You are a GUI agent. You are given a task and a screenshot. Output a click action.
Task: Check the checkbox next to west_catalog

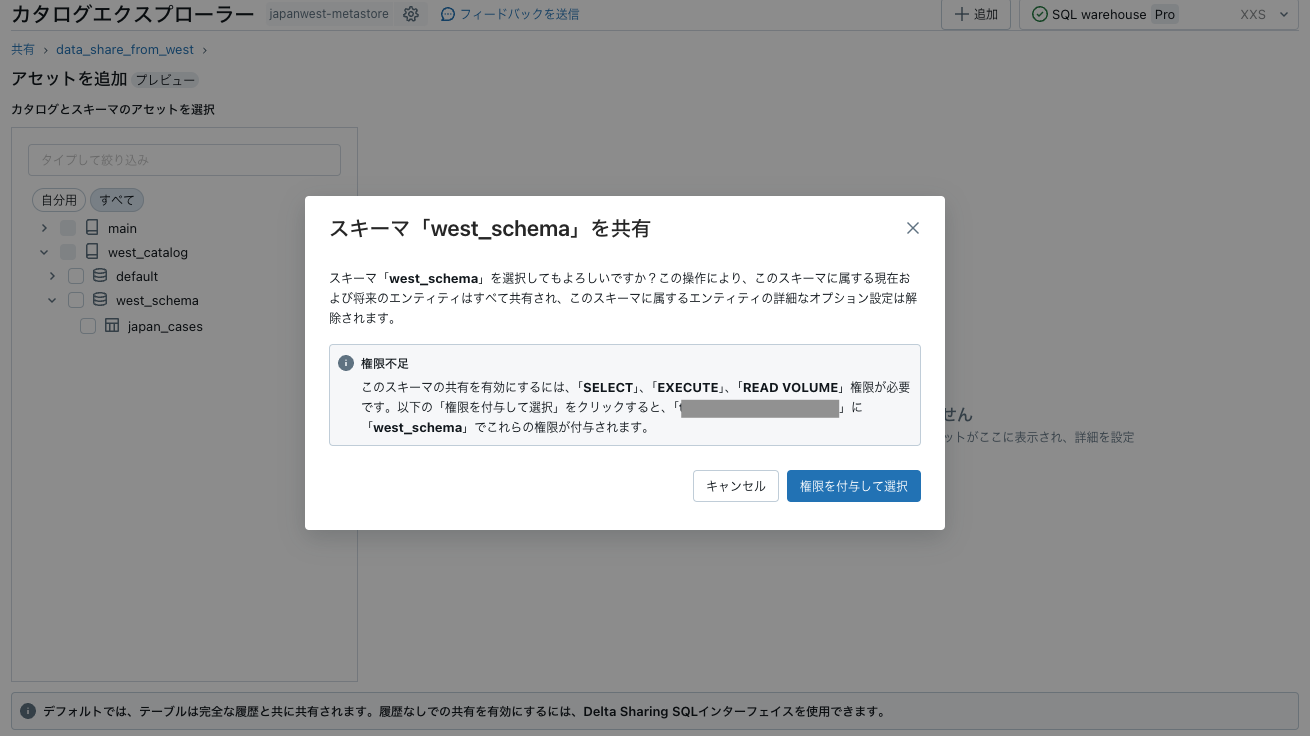click(67, 252)
